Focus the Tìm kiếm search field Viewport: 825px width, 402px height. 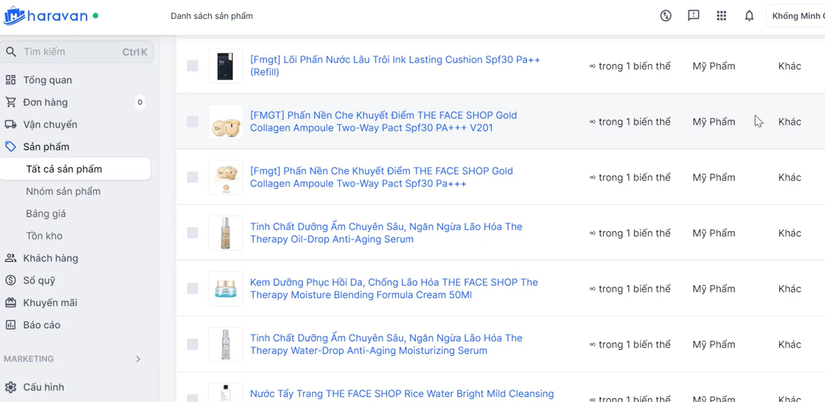coord(77,52)
